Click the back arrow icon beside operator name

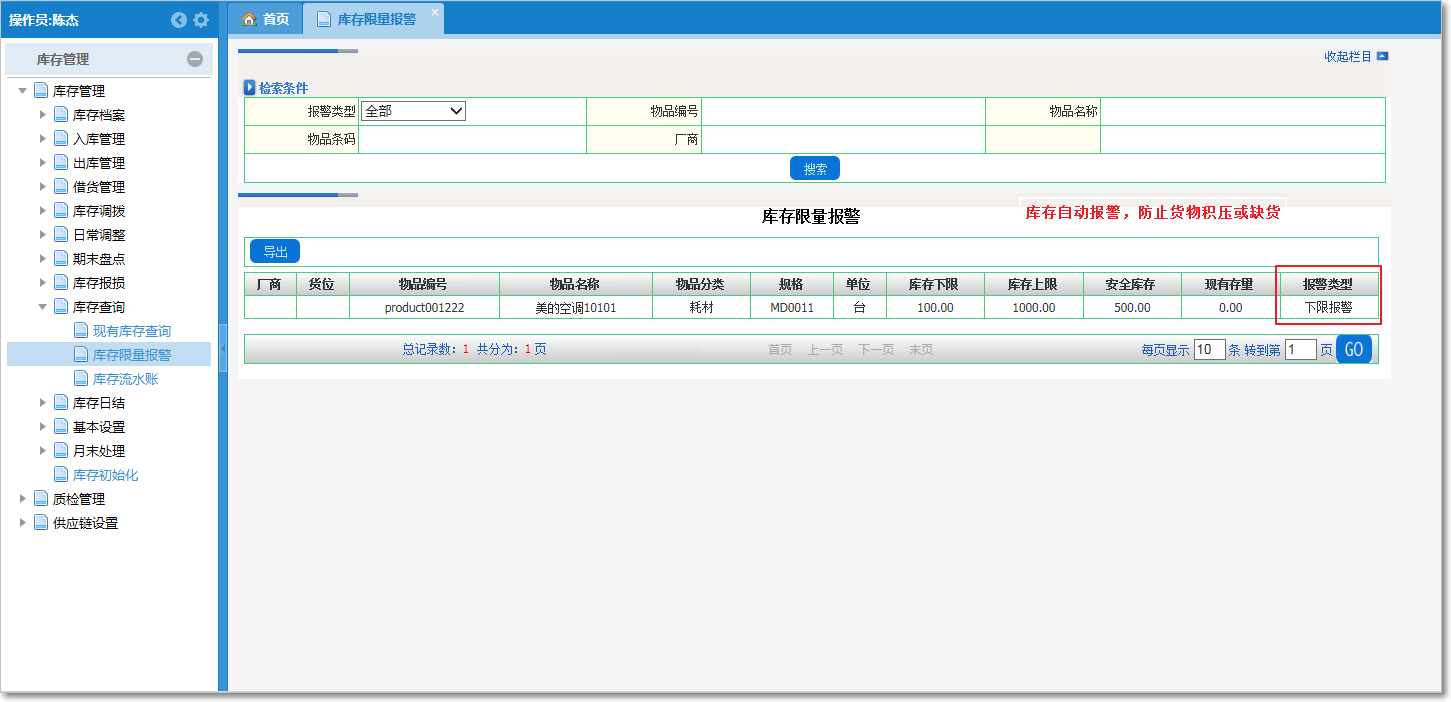click(179, 20)
